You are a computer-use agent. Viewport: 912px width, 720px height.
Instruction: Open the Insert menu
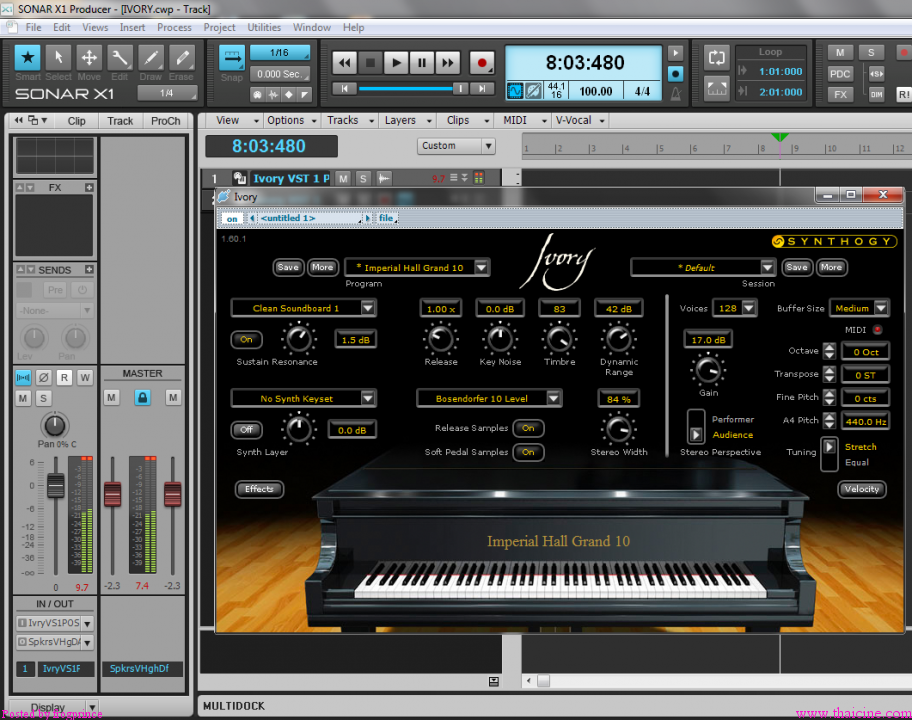pyautogui.click(x=132, y=27)
